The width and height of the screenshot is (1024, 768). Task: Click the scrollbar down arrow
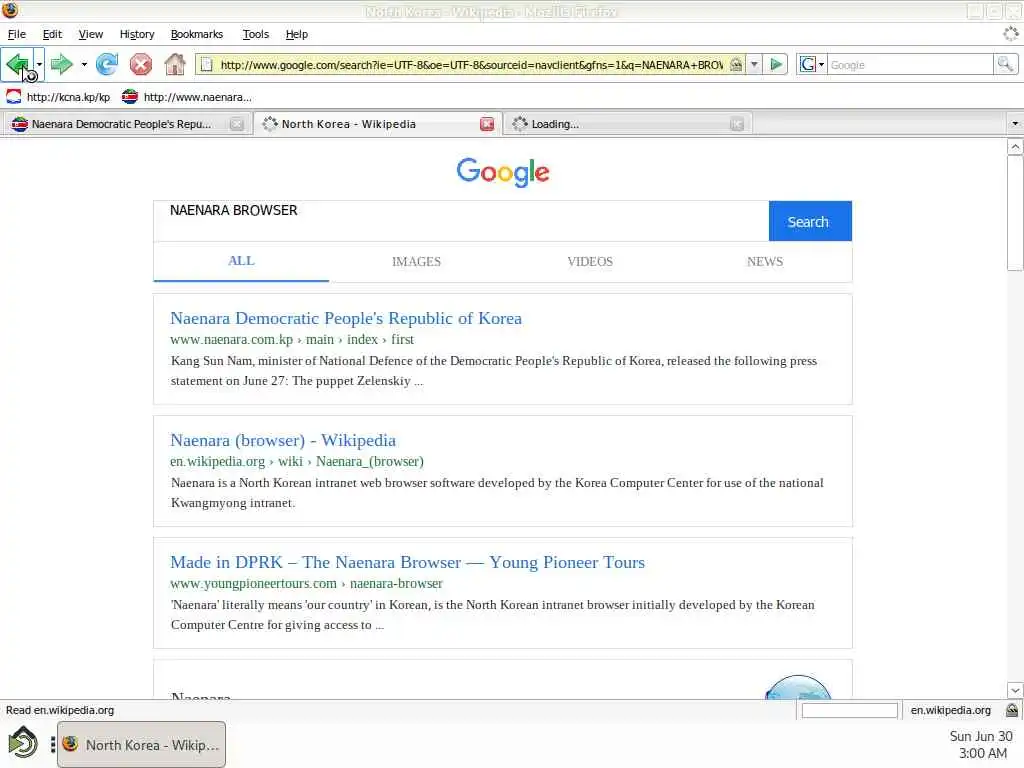(1015, 690)
